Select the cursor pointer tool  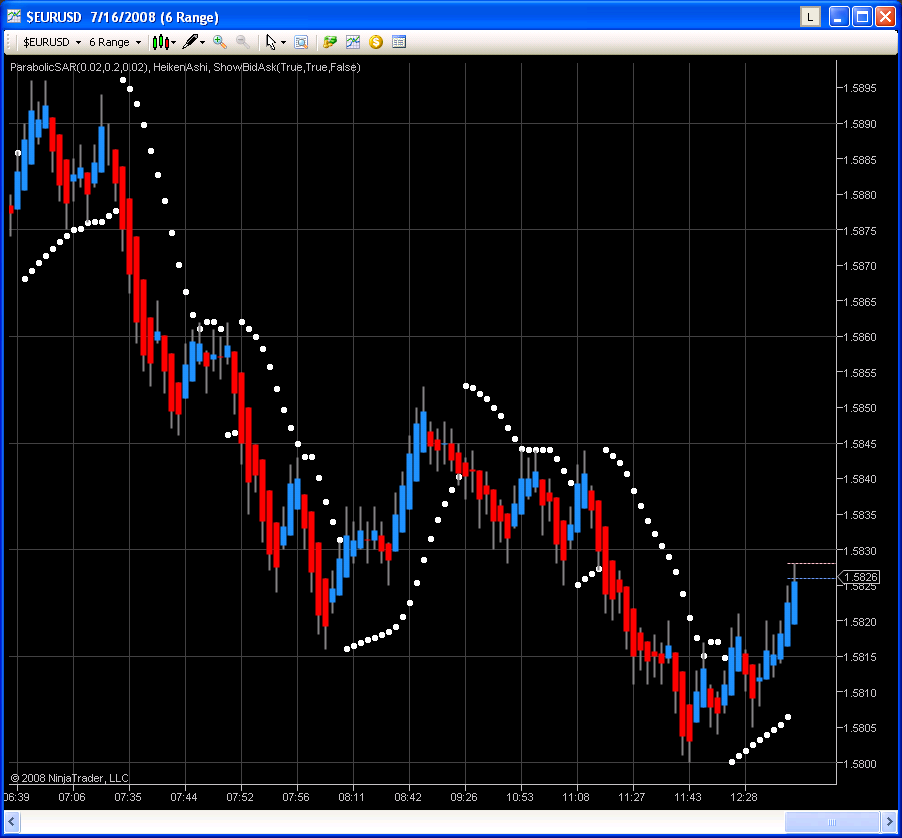271,42
